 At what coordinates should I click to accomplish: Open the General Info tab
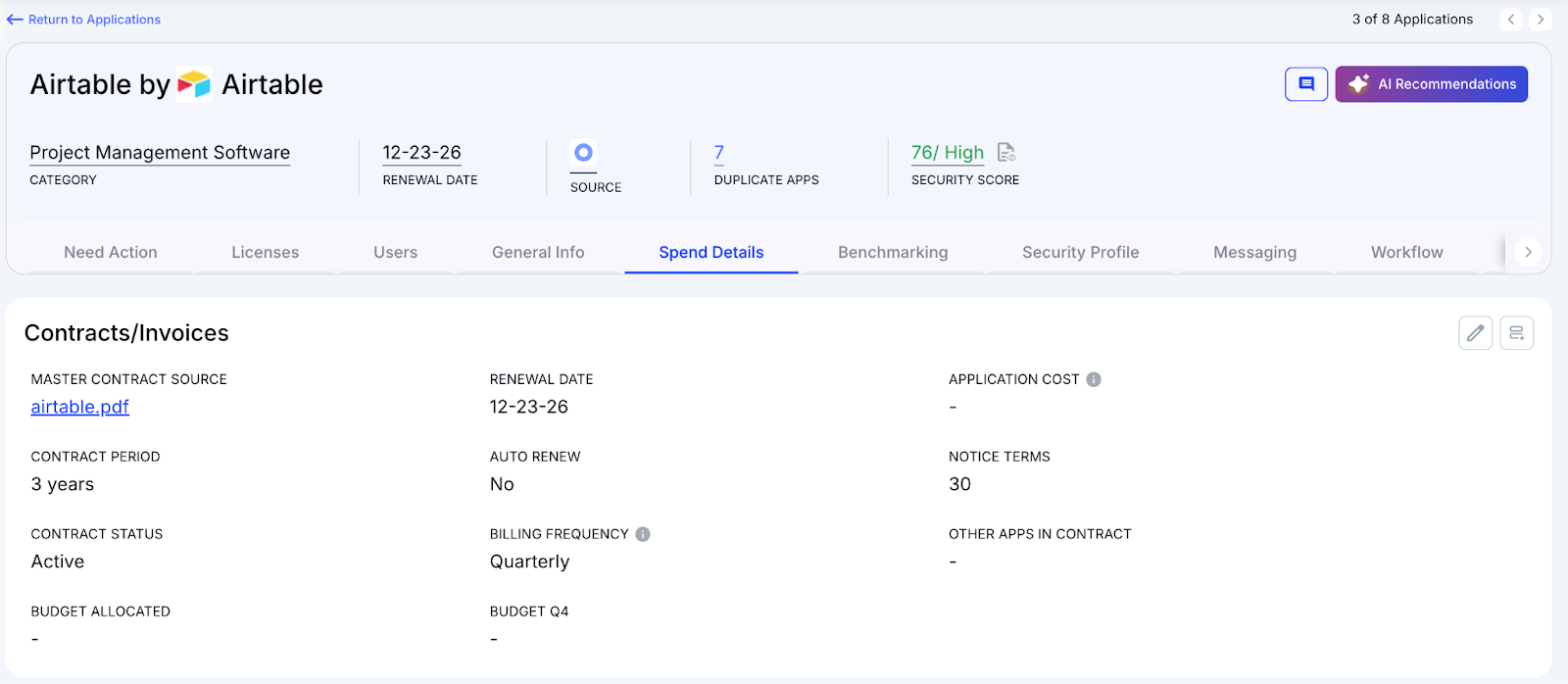tap(538, 252)
